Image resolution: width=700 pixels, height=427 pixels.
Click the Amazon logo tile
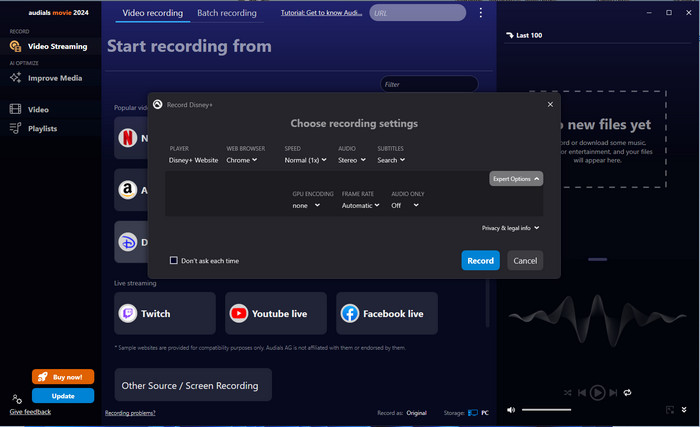(128, 190)
